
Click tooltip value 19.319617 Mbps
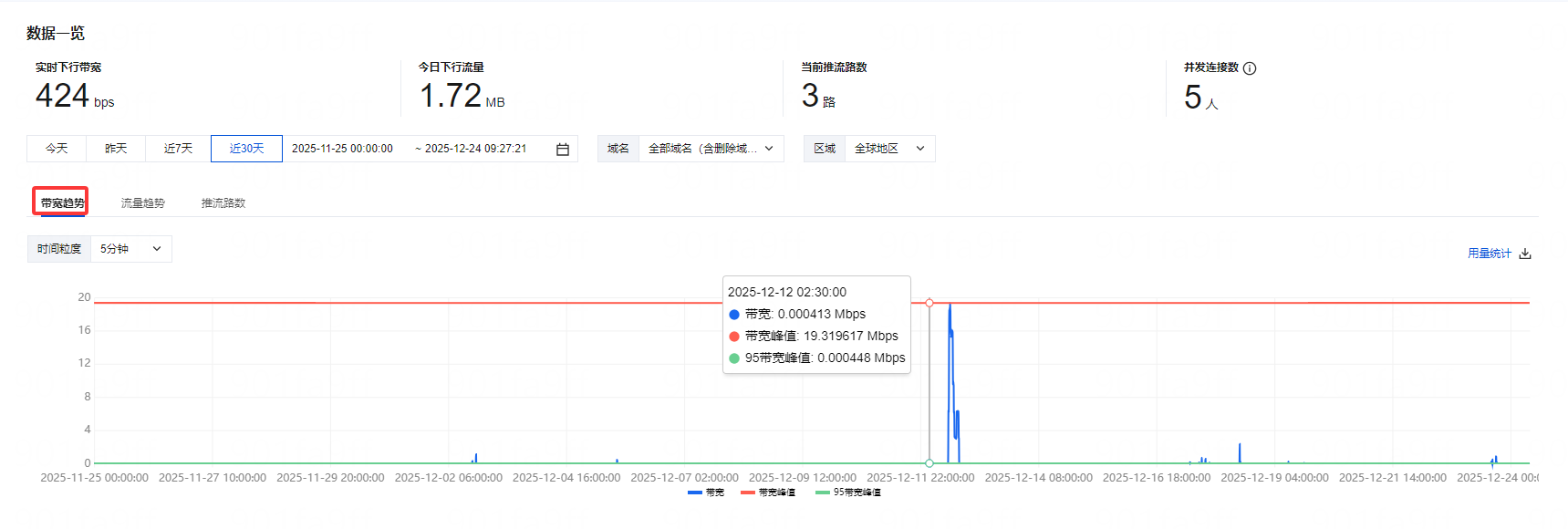tap(850, 337)
